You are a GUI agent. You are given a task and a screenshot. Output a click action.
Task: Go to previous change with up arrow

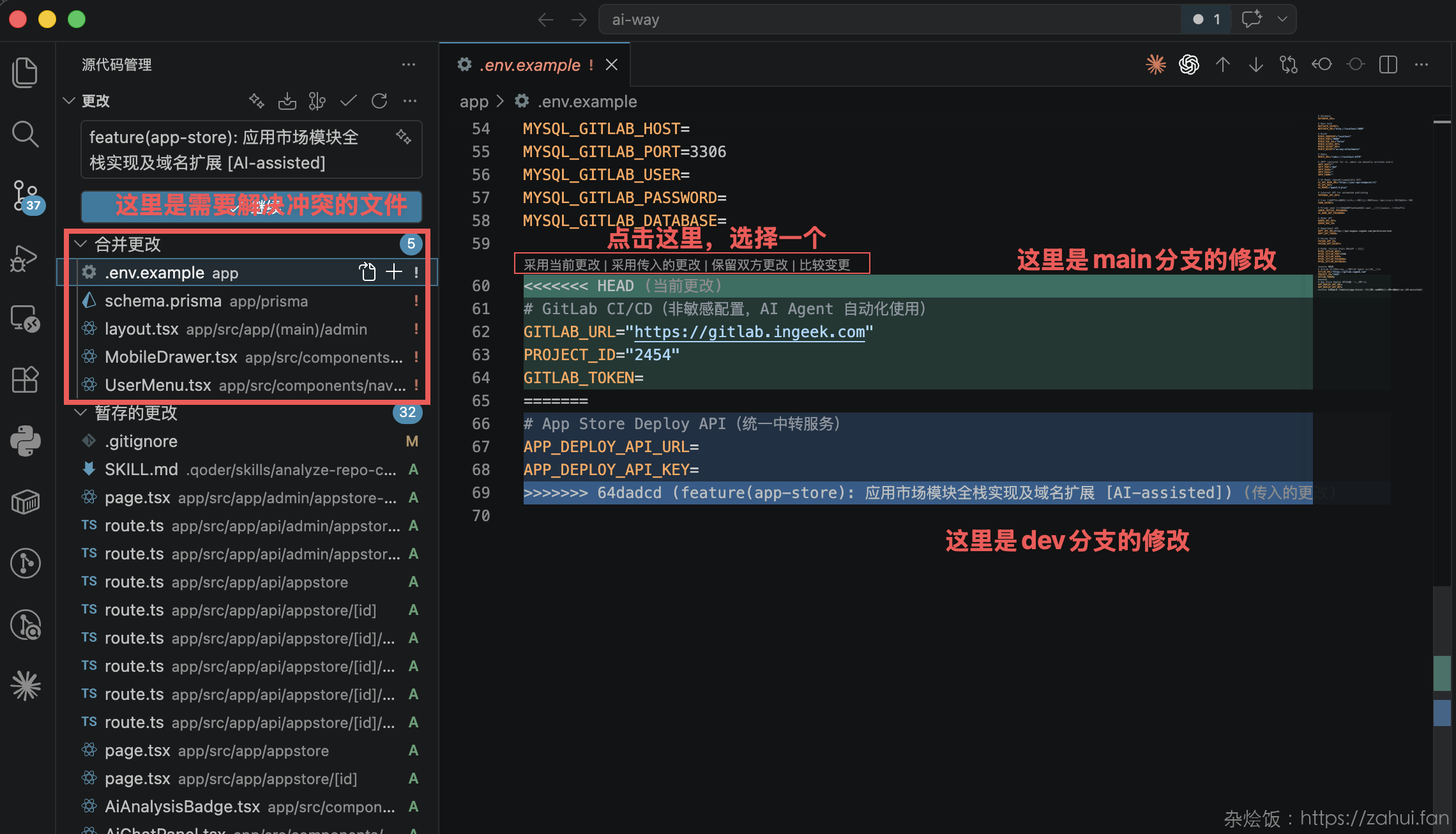click(1223, 64)
